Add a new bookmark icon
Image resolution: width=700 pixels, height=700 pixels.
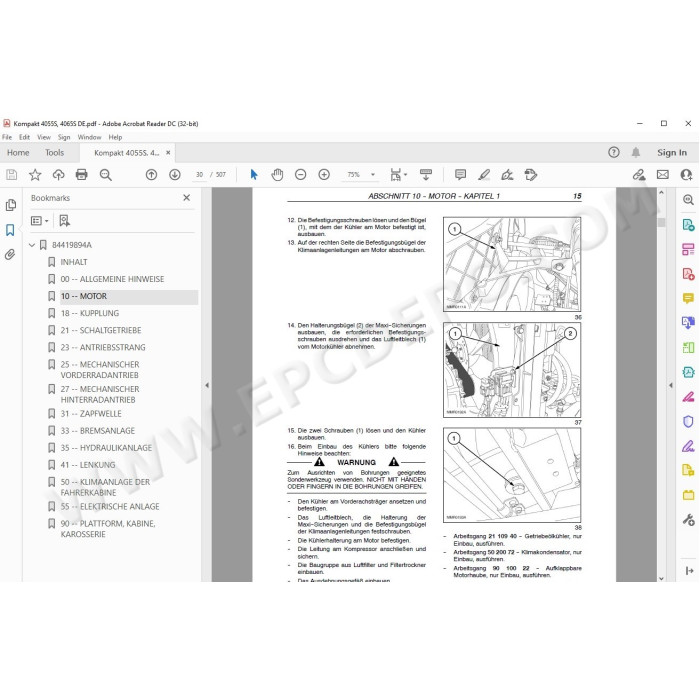click(65, 221)
